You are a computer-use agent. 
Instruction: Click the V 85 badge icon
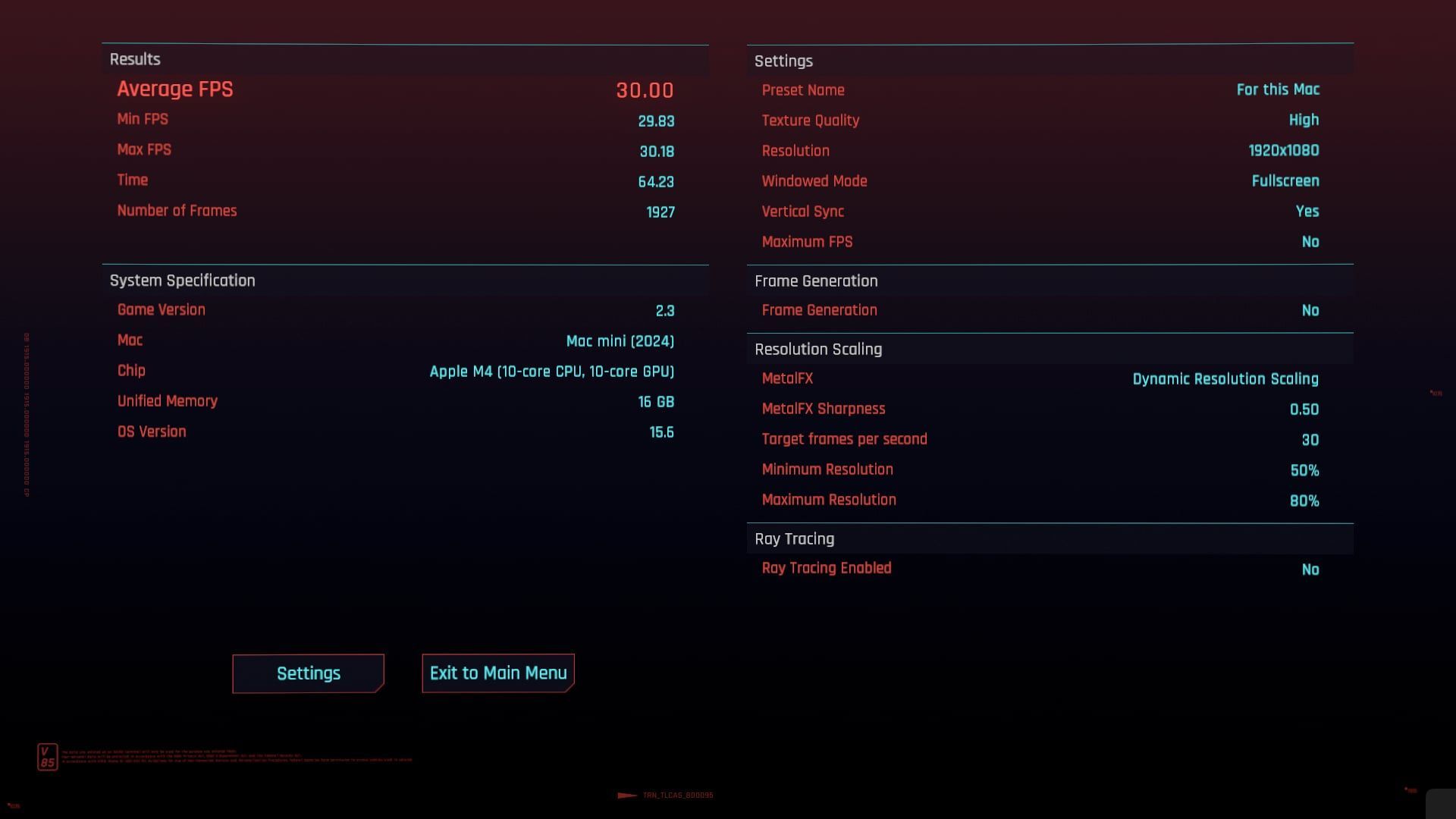pyautogui.click(x=47, y=756)
